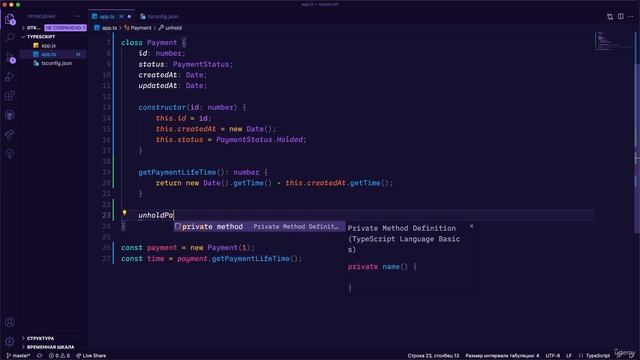Collapse the TYPESCRIPT folder section

click(41, 37)
